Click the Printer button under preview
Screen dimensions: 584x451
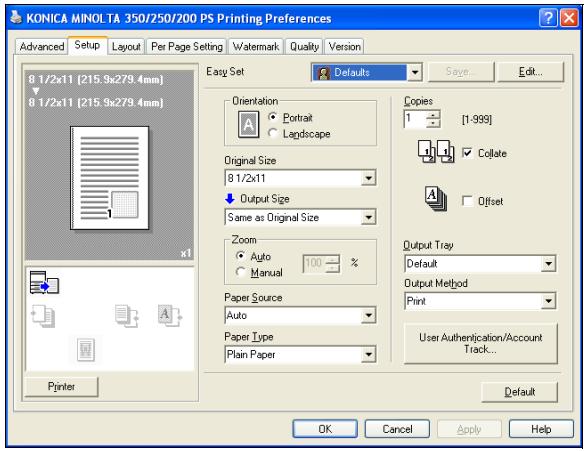[x=61, y=387]
